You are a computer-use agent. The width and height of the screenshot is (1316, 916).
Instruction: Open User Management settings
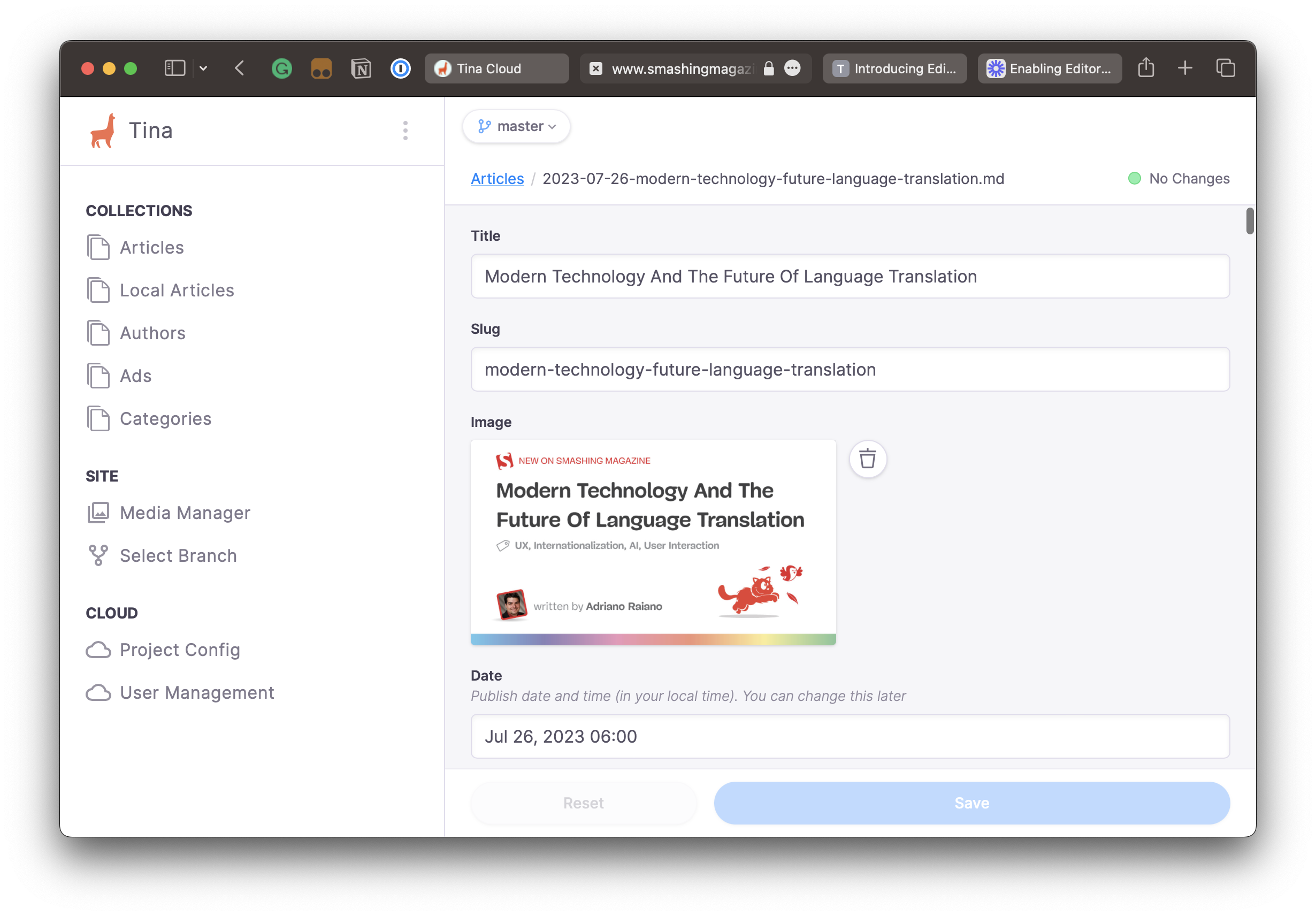(x=197, y=692)
